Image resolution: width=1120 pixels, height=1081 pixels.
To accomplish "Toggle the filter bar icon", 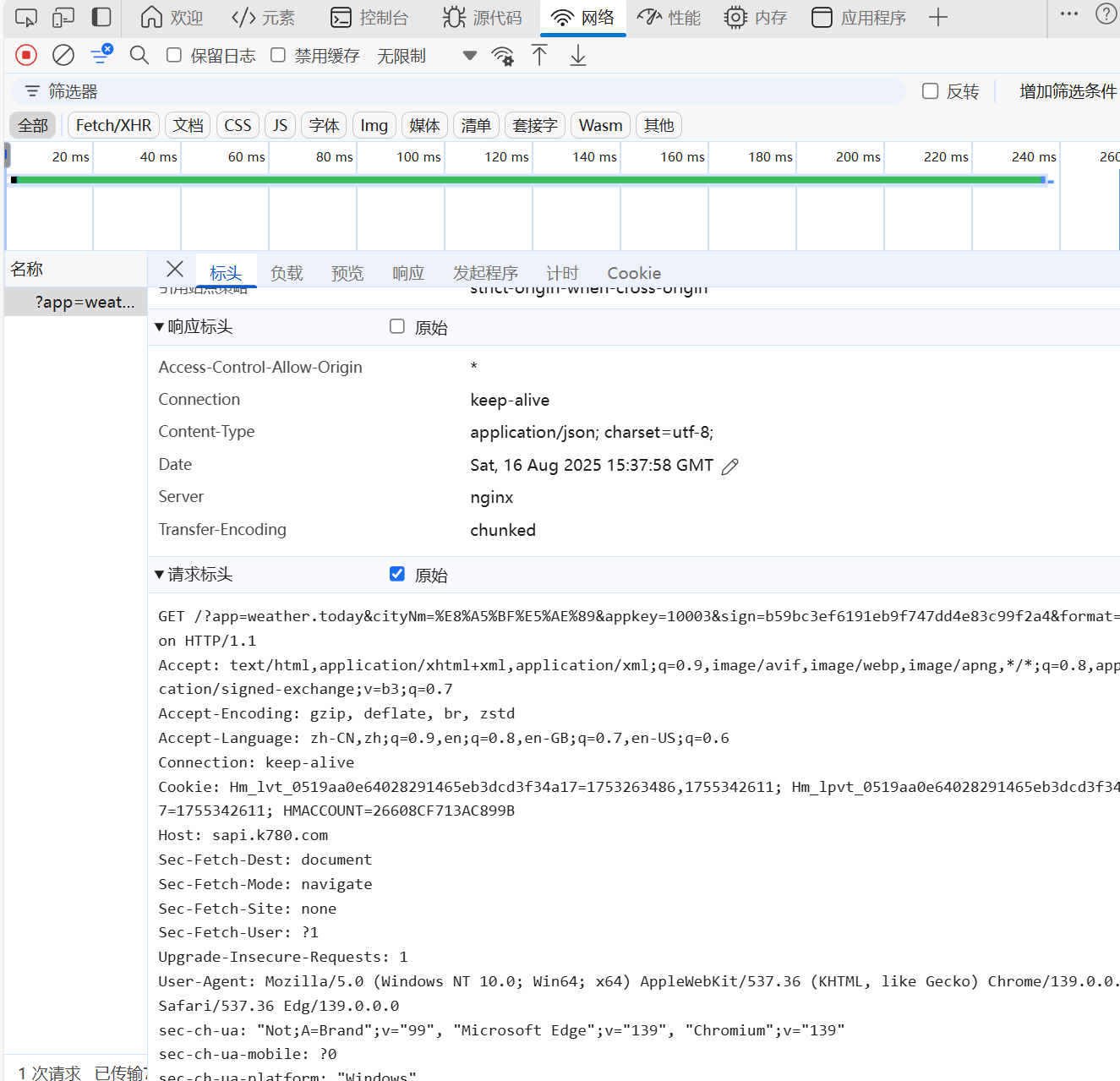I will click(x=101, y=54).
